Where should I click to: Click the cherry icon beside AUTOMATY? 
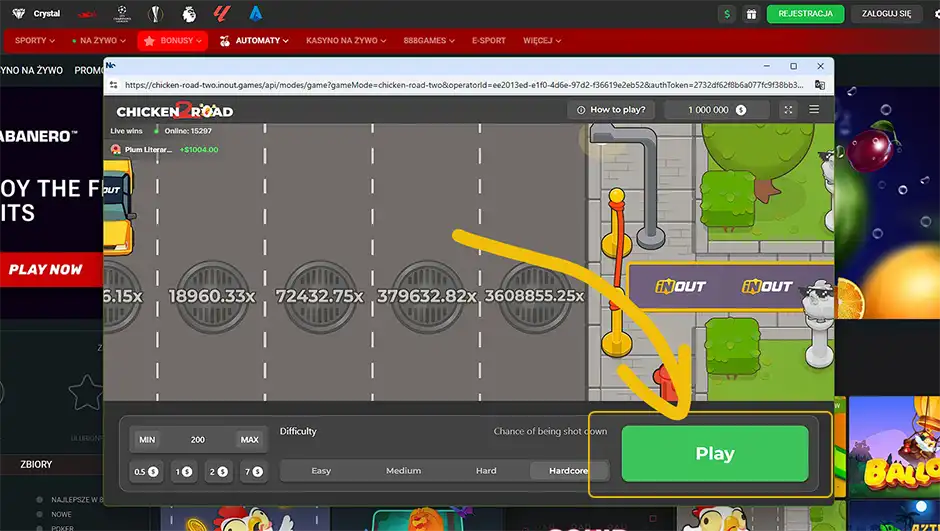[225, 41]
